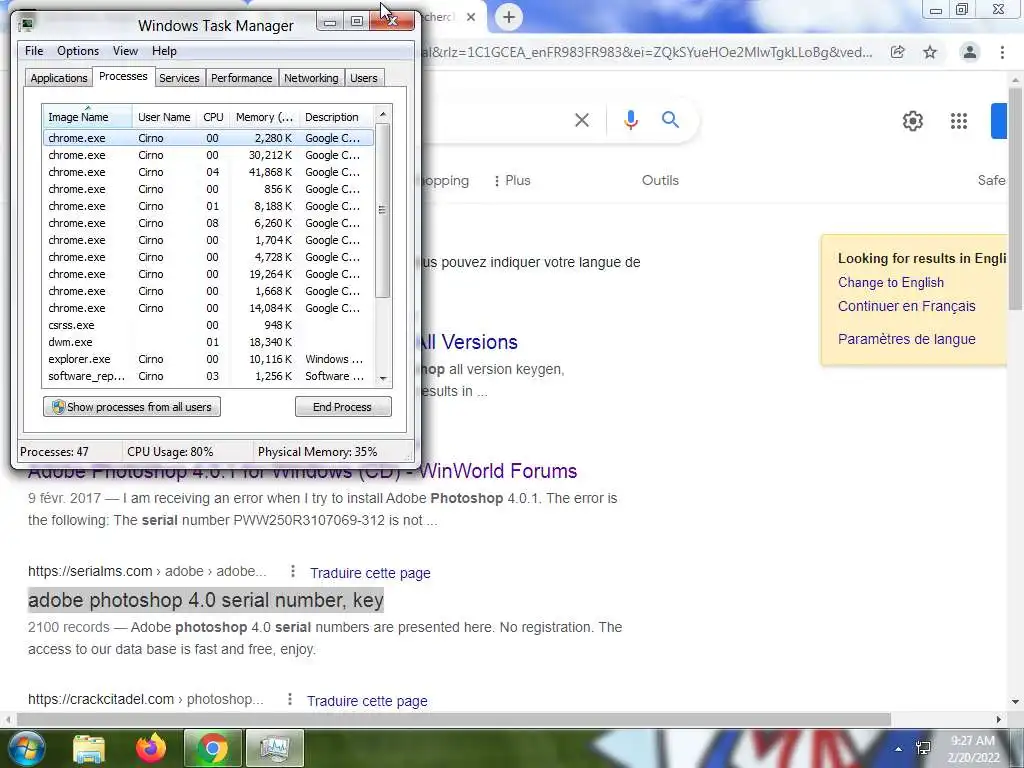The image size is (1024, 768).
Task: Open the Windows Start orb
Action: click(26, 748)
